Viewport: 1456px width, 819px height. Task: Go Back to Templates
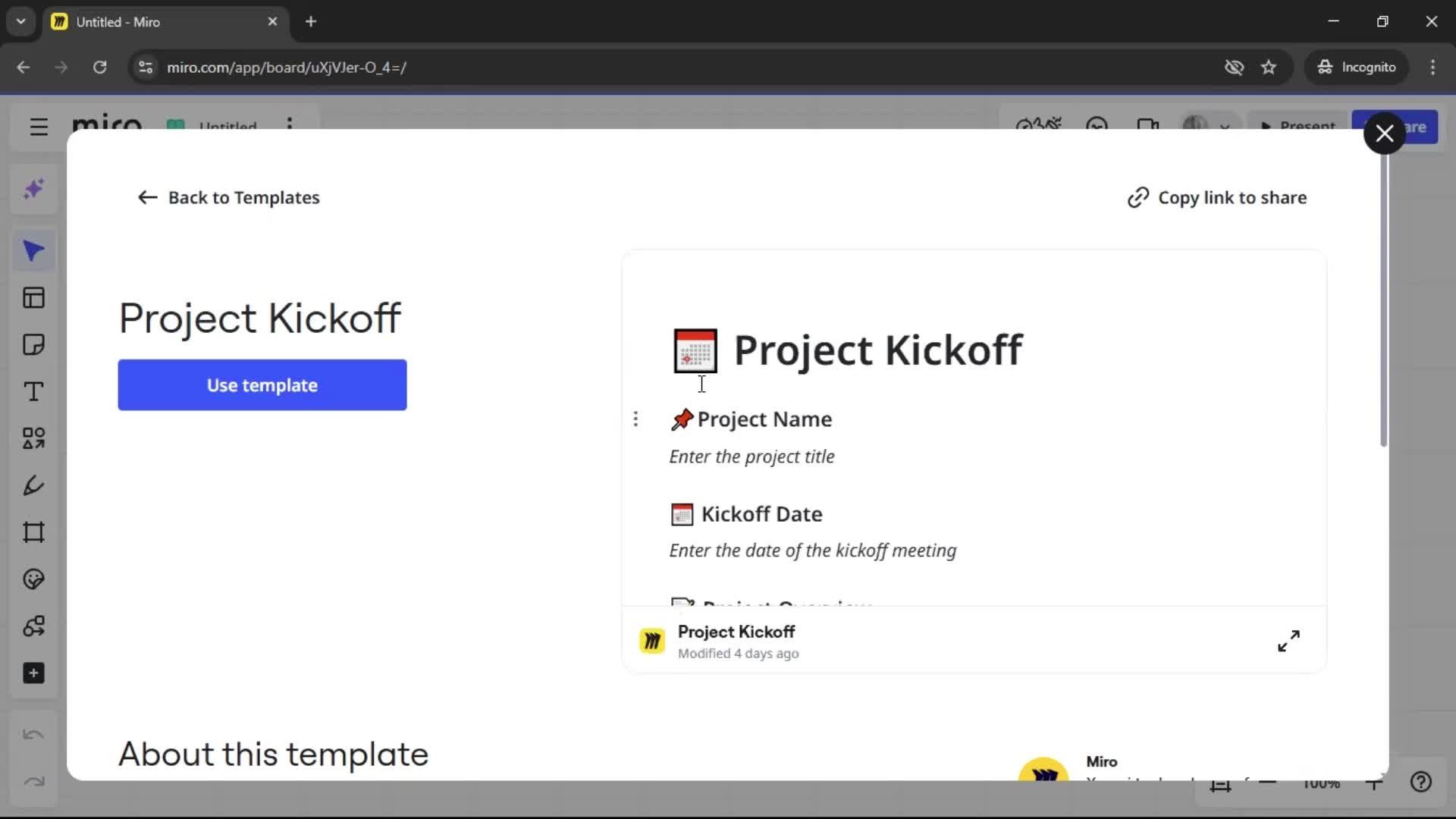click(228, 197)
